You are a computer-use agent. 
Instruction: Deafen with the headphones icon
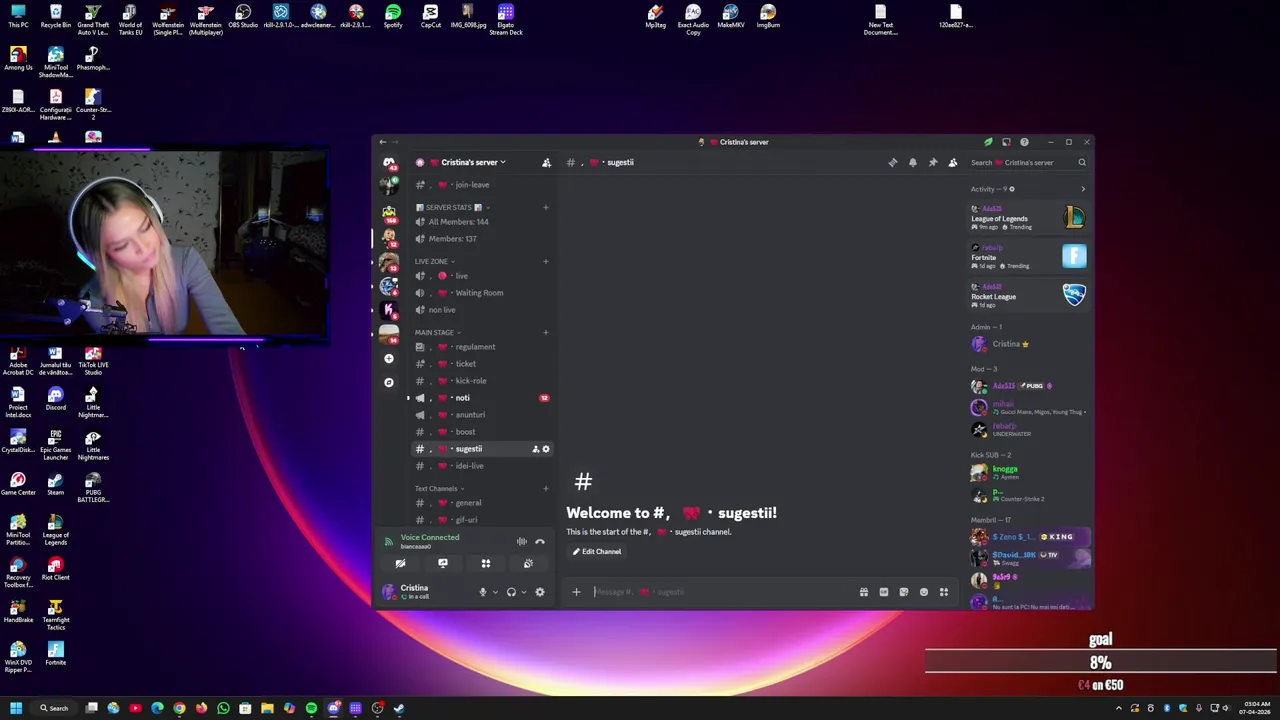coord(511,592)
